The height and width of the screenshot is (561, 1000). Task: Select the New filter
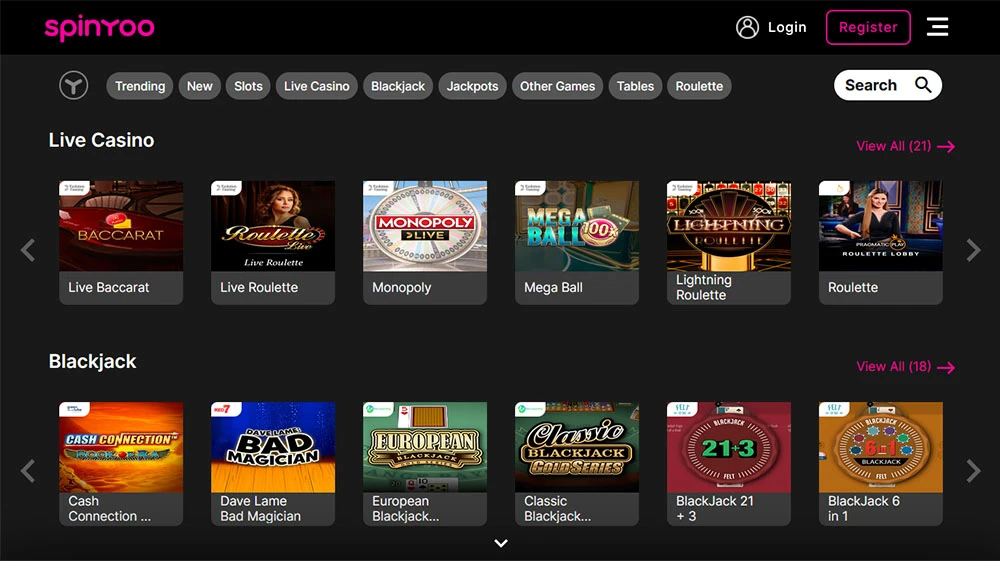click(200, 86)
